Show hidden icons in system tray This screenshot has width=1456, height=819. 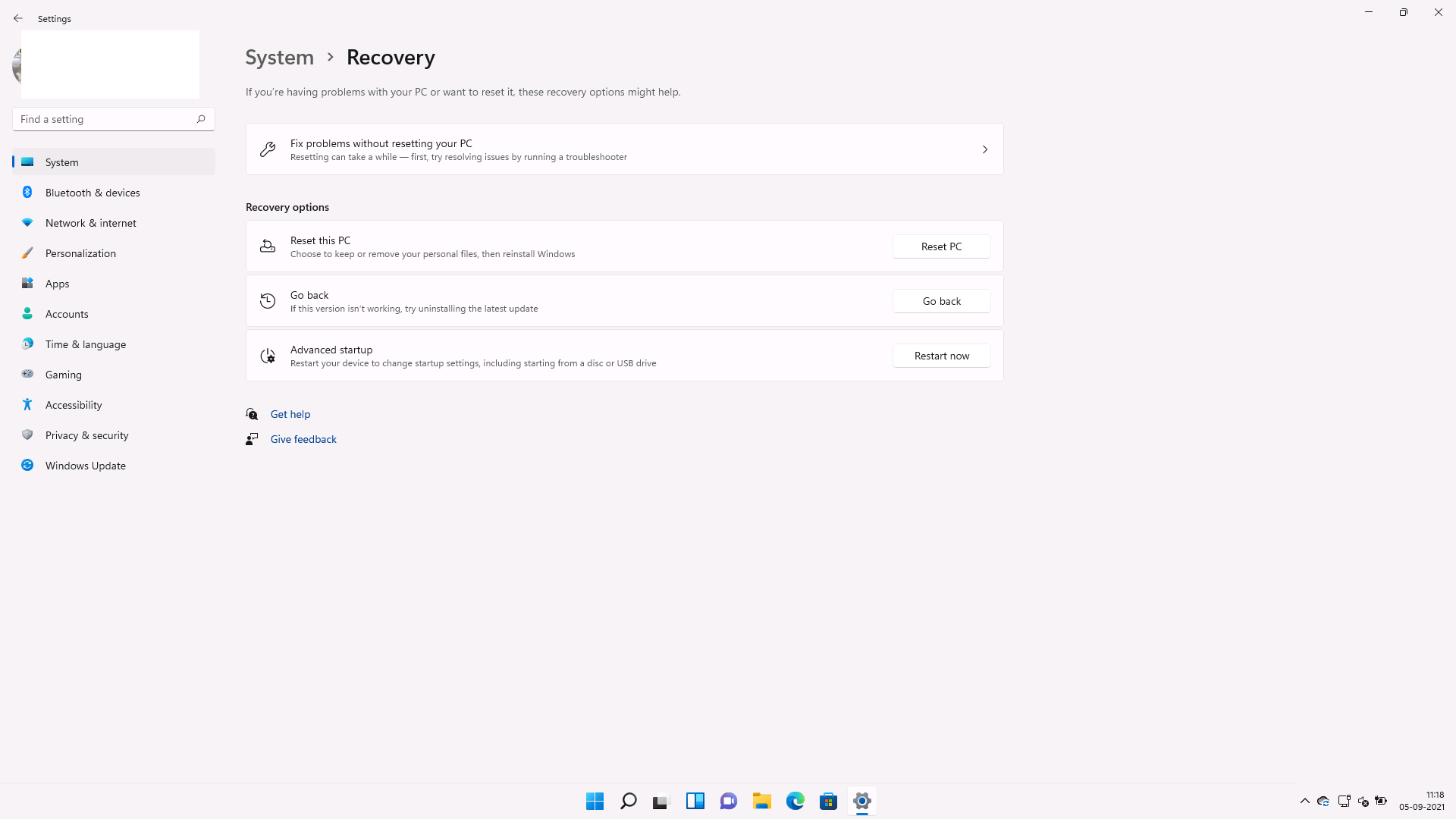[x=1304, y=801]
